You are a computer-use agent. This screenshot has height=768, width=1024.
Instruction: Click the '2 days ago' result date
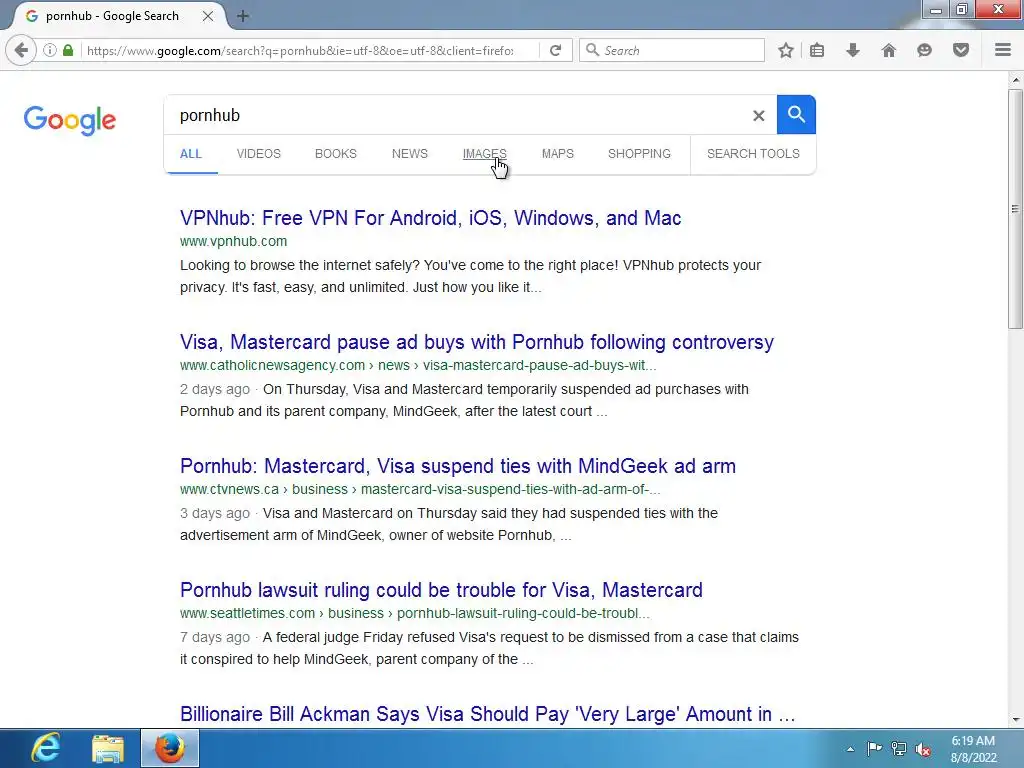click(x=215, y=390)
